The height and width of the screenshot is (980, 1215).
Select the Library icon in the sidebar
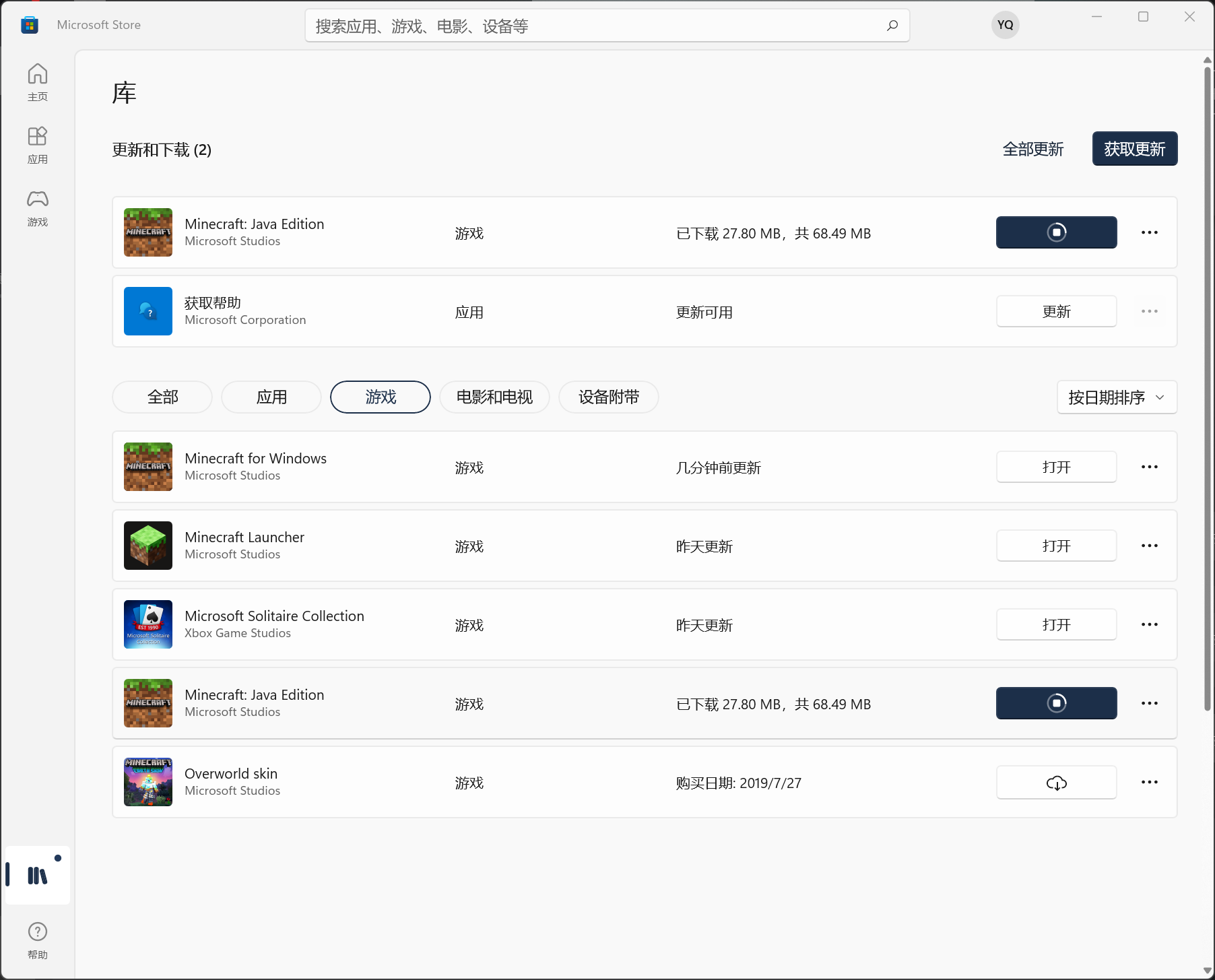[38, 875]
